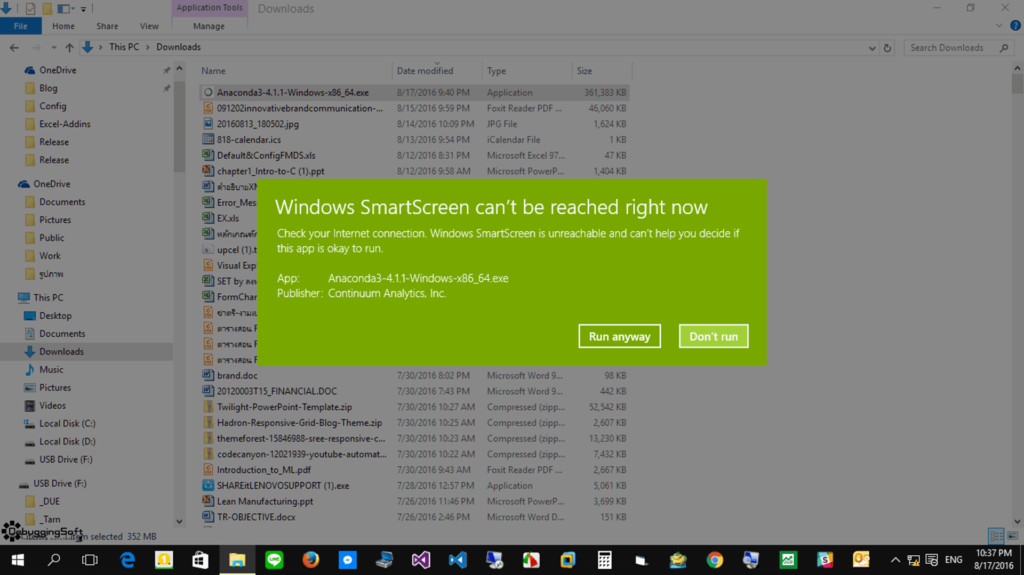Viewport: 1024px width, 575px height.
Task: Open Music folder in navigation pane
Action: [x=51, y=370]
